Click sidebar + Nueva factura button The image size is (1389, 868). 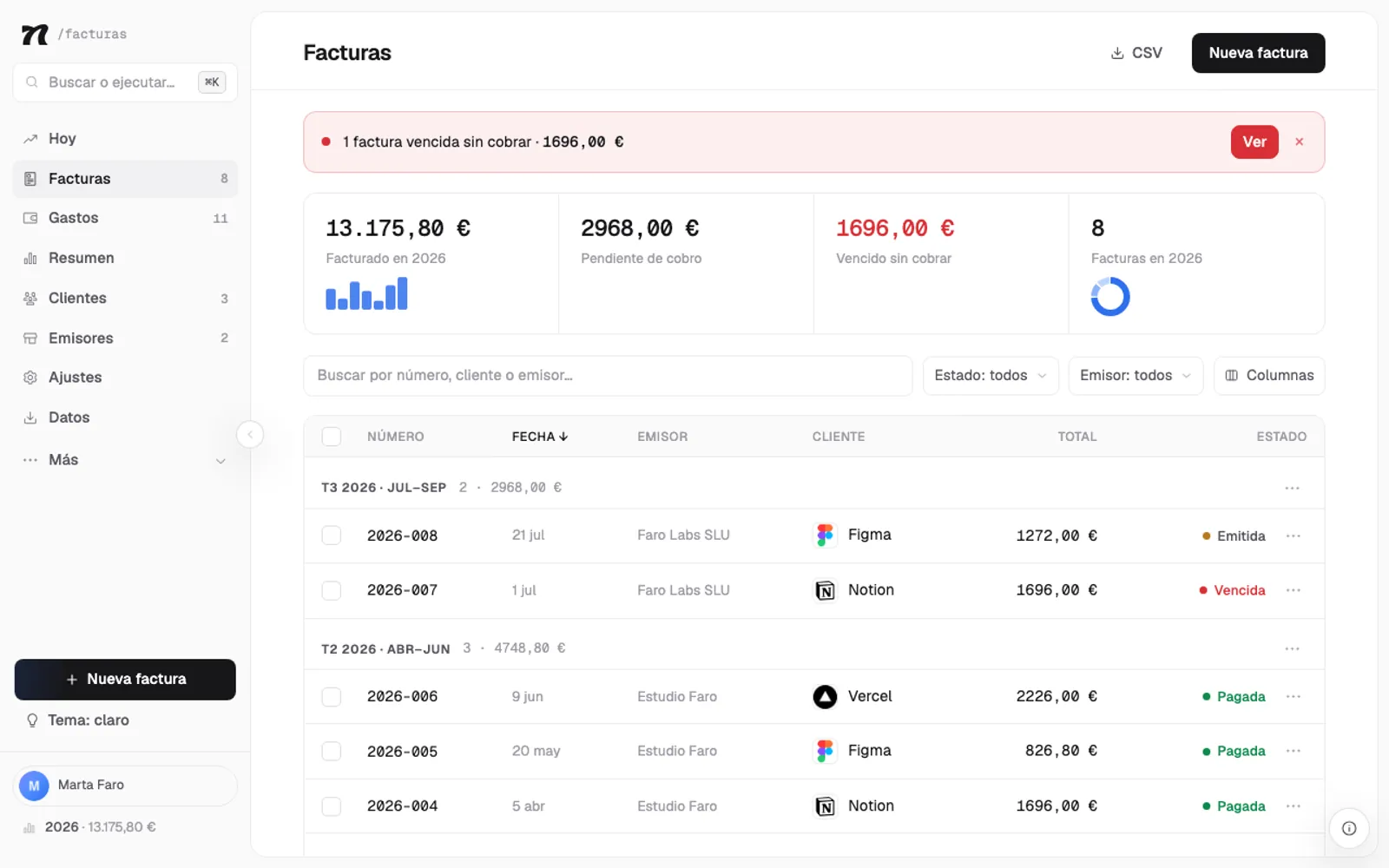[125, 680]
